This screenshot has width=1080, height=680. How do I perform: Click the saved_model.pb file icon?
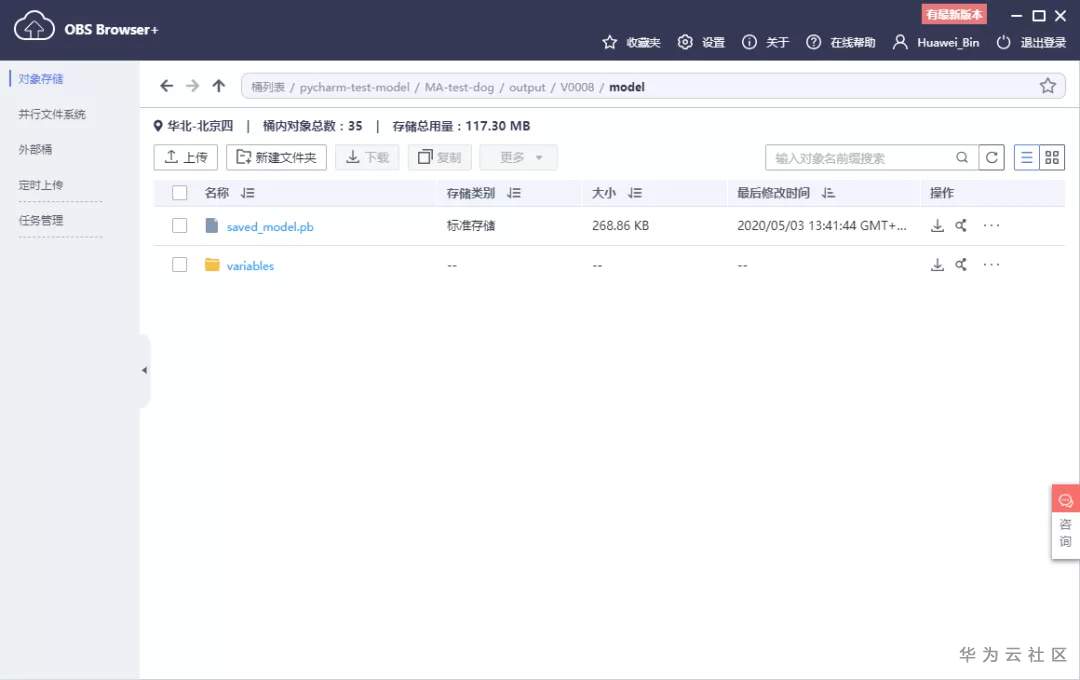pos(211,225)
